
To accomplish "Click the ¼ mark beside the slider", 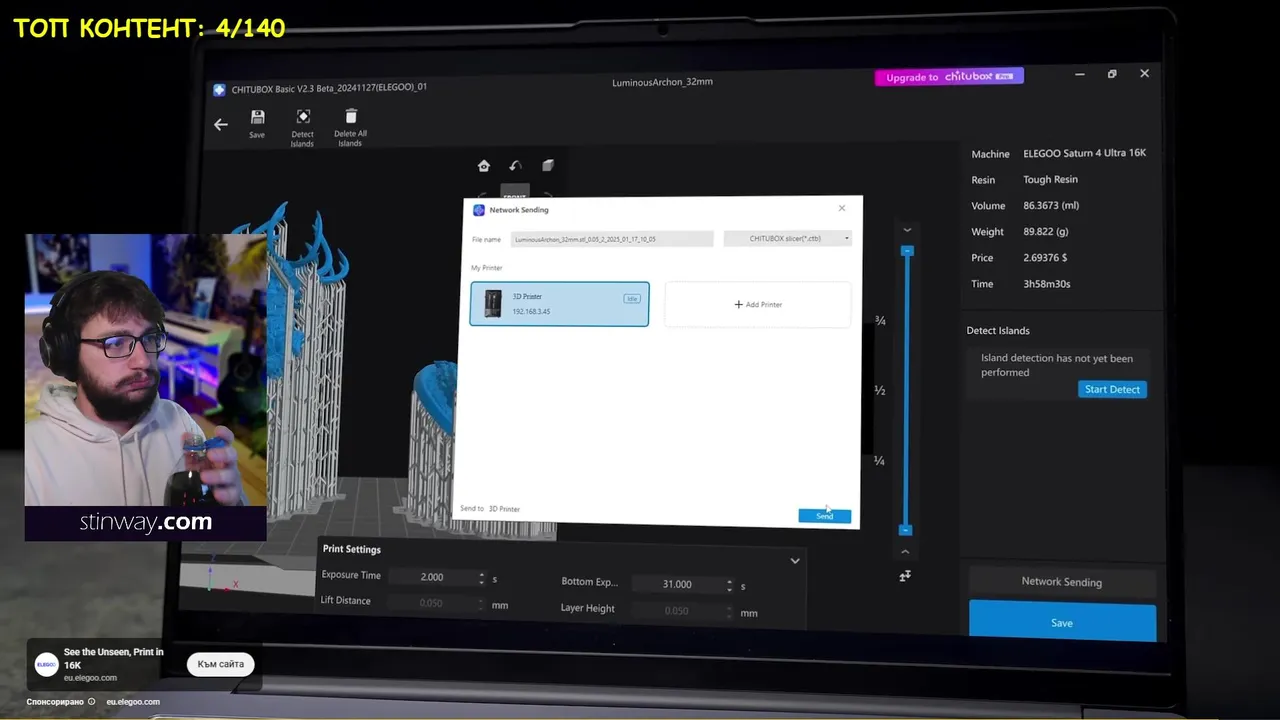I will coord(880,461).
